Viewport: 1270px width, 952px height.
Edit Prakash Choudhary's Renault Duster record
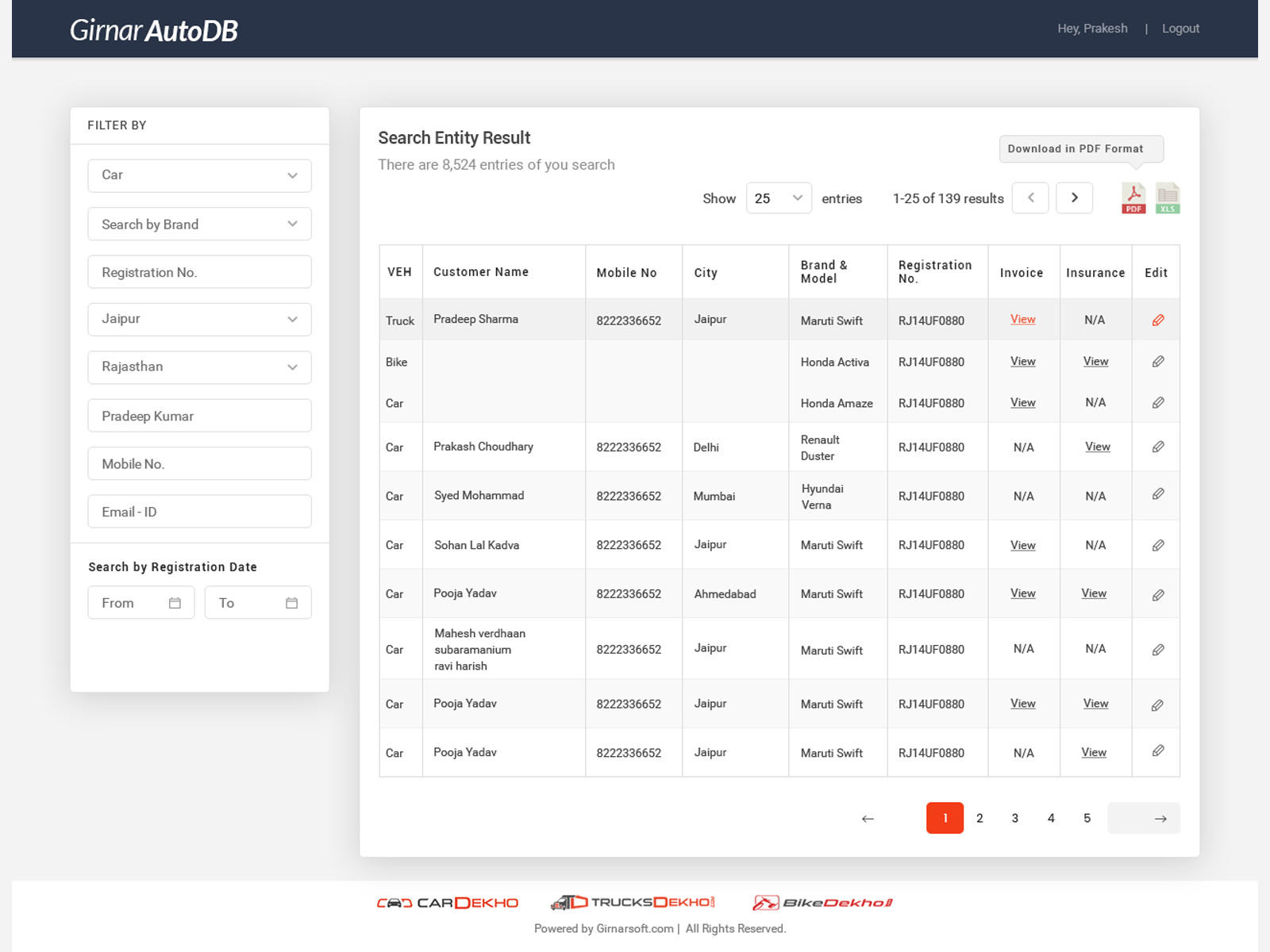1158,447
